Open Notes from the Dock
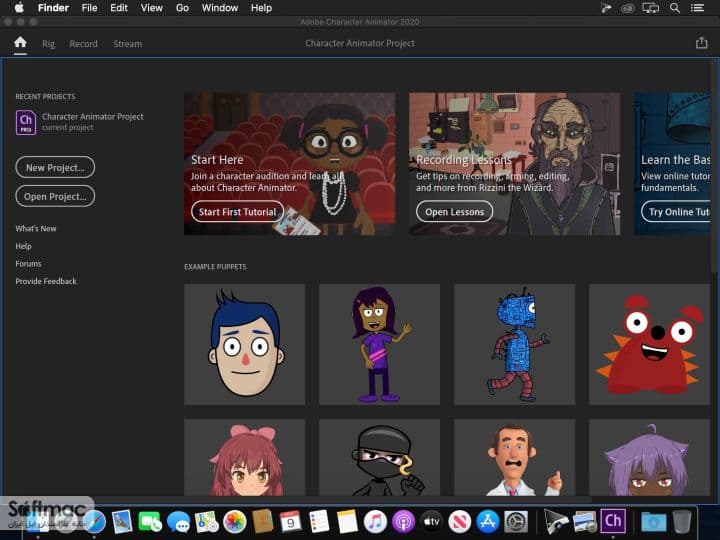 347,522
